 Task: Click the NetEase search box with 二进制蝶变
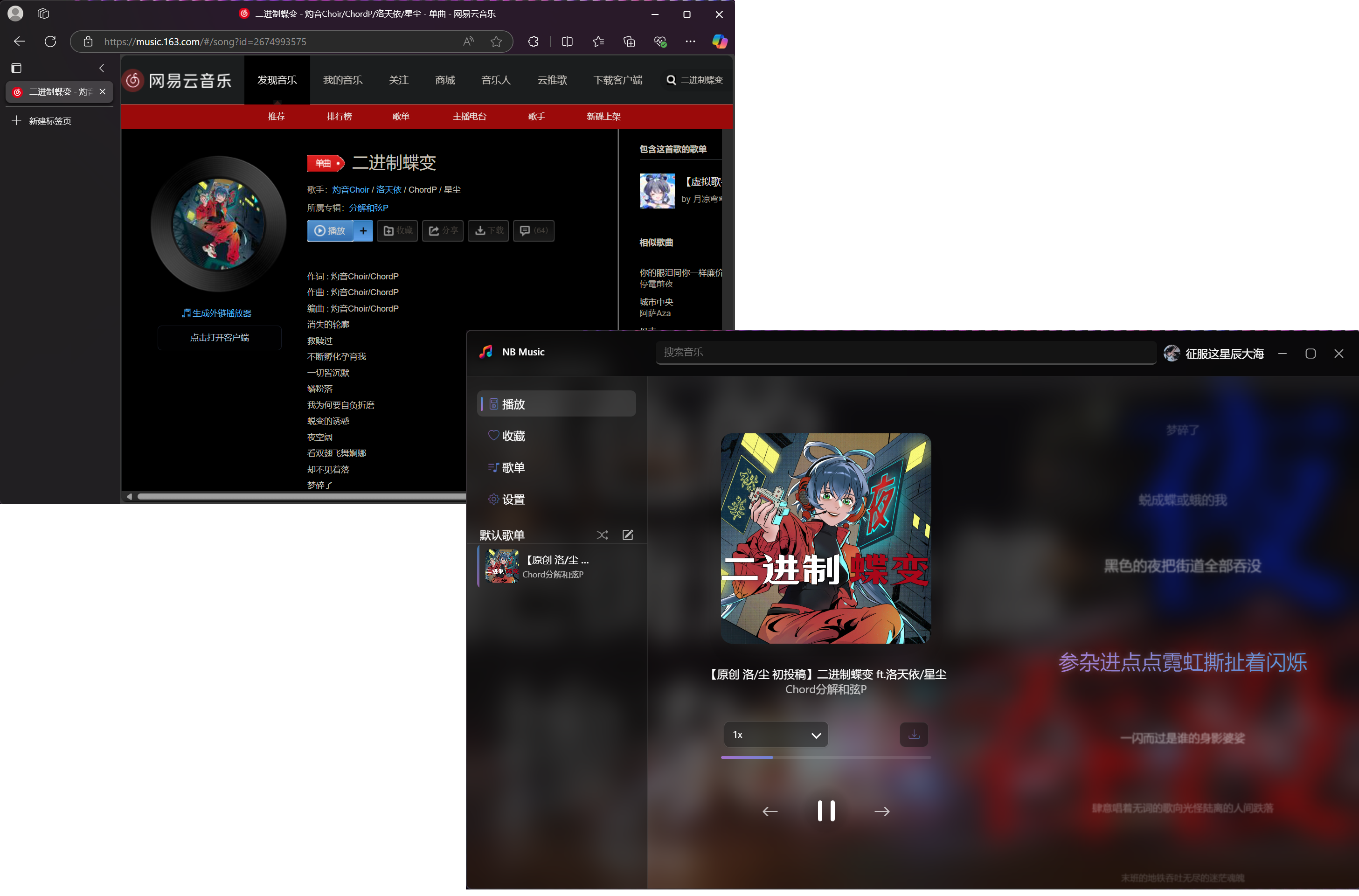(x=696, y=80)
